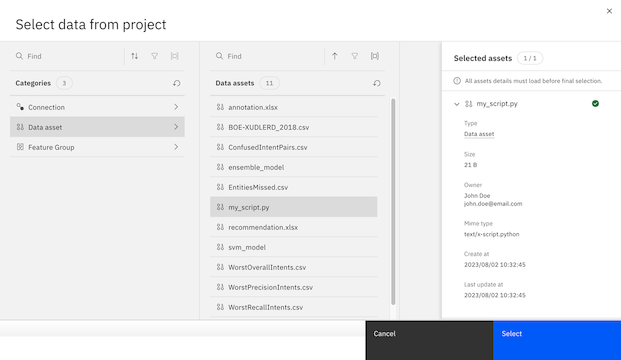Open the filter icon in Categories toolbar
621x360 pixels.
click(154, 56)
